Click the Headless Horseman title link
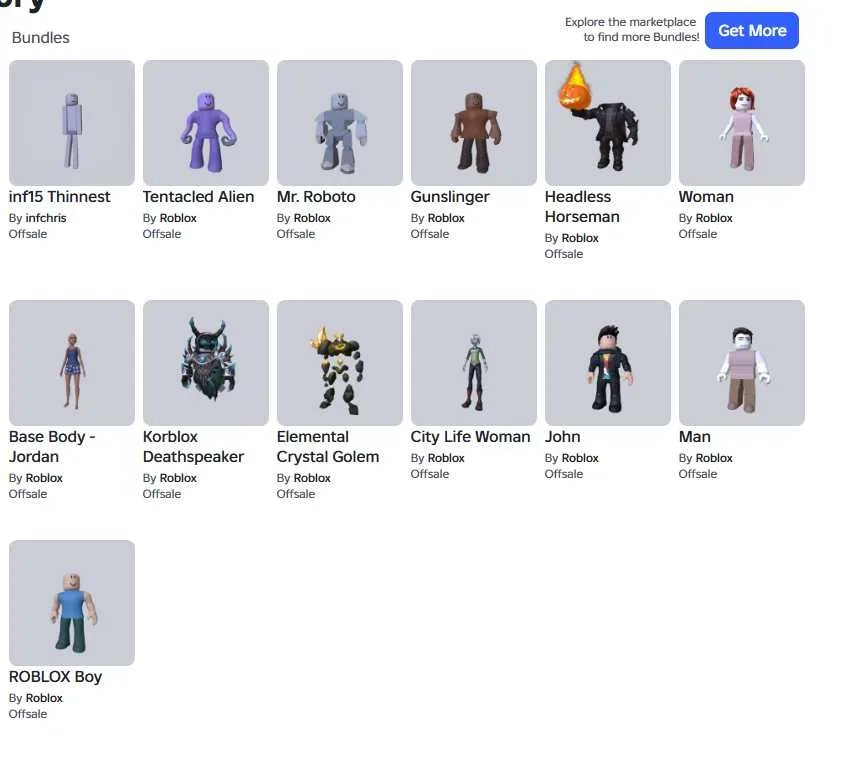Image resolution: width=846 pixels, height=768 pixels. pyautogui.click(x=582, y=207)
